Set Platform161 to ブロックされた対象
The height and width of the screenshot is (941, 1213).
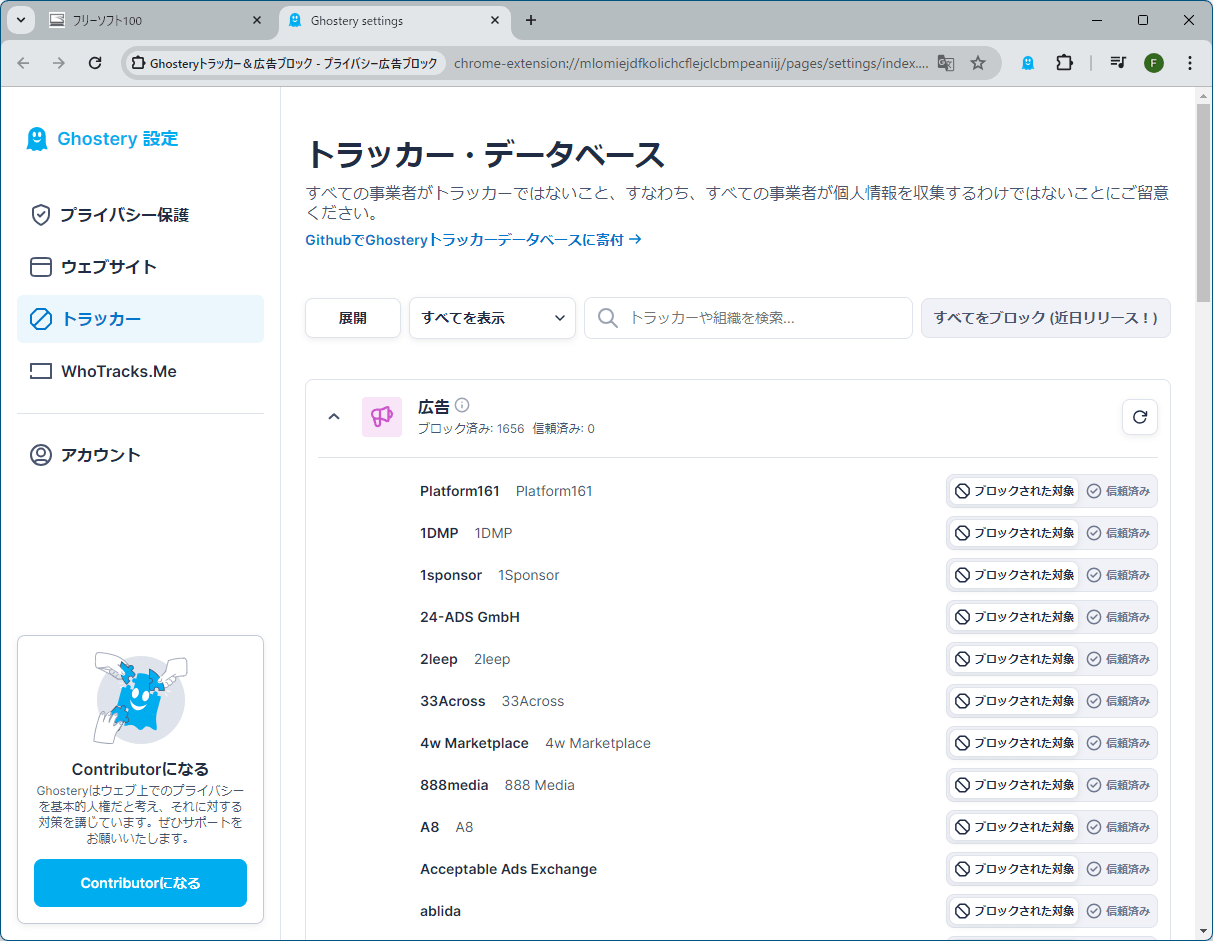point(1014,491)
